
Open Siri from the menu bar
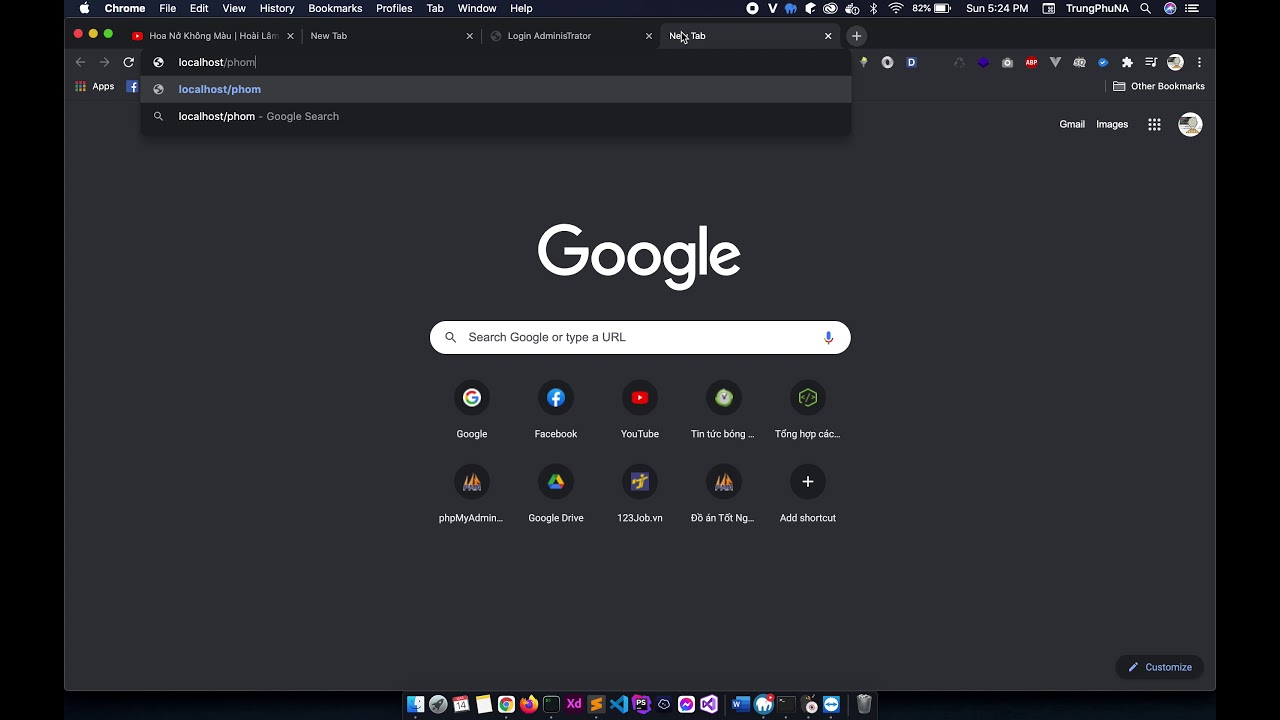pyautogui.click(x=1170, y=8)
